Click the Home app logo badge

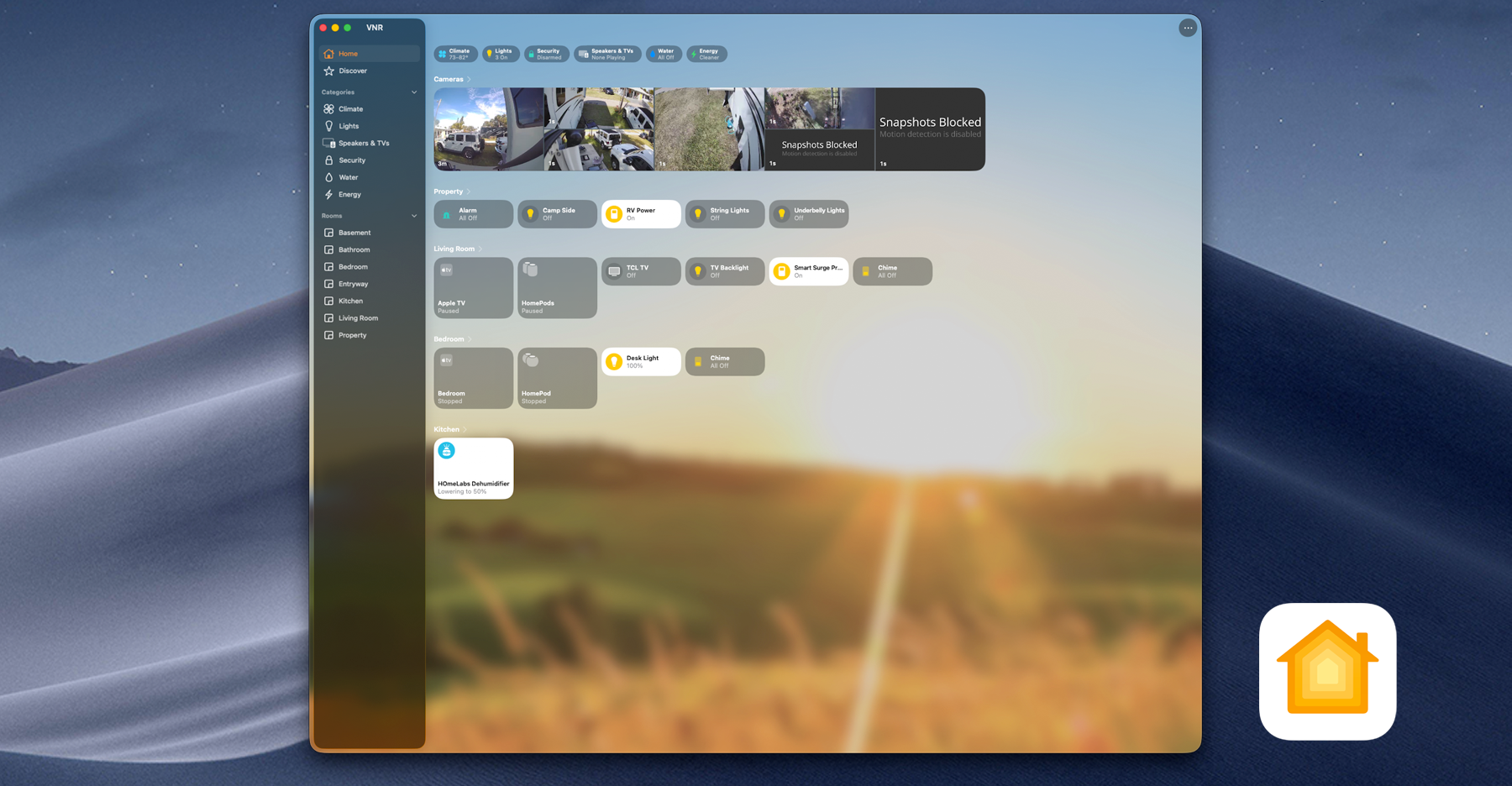point(1327,671)
